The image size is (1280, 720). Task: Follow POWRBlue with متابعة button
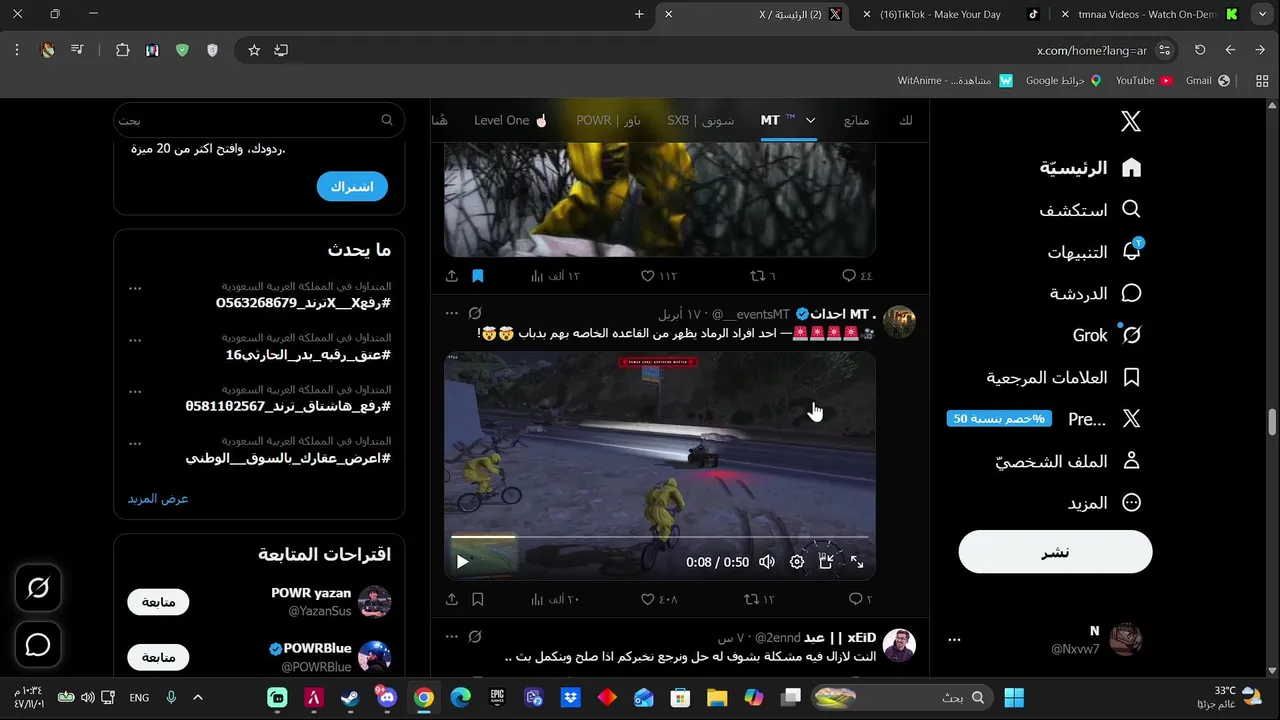(x=158, y=657)
